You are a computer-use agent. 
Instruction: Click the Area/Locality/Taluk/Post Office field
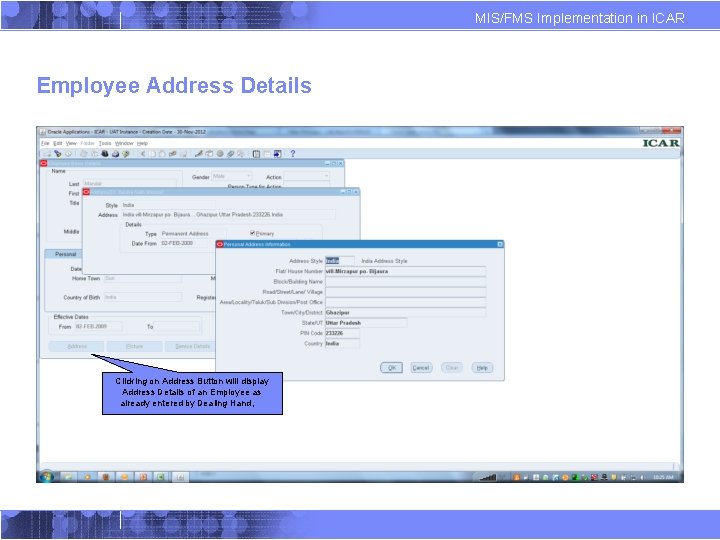pyautogui.click(x=405, y=302)
